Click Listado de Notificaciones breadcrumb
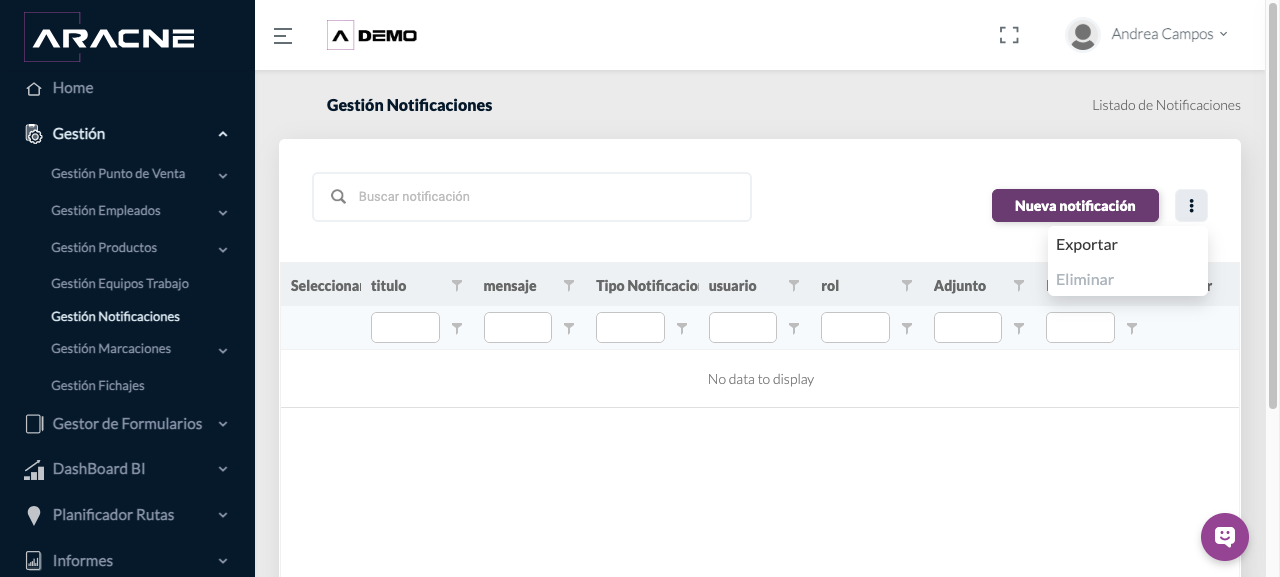Image resolution: width=1280 pixels, height=577 pixels. [x=1166, y=105]
